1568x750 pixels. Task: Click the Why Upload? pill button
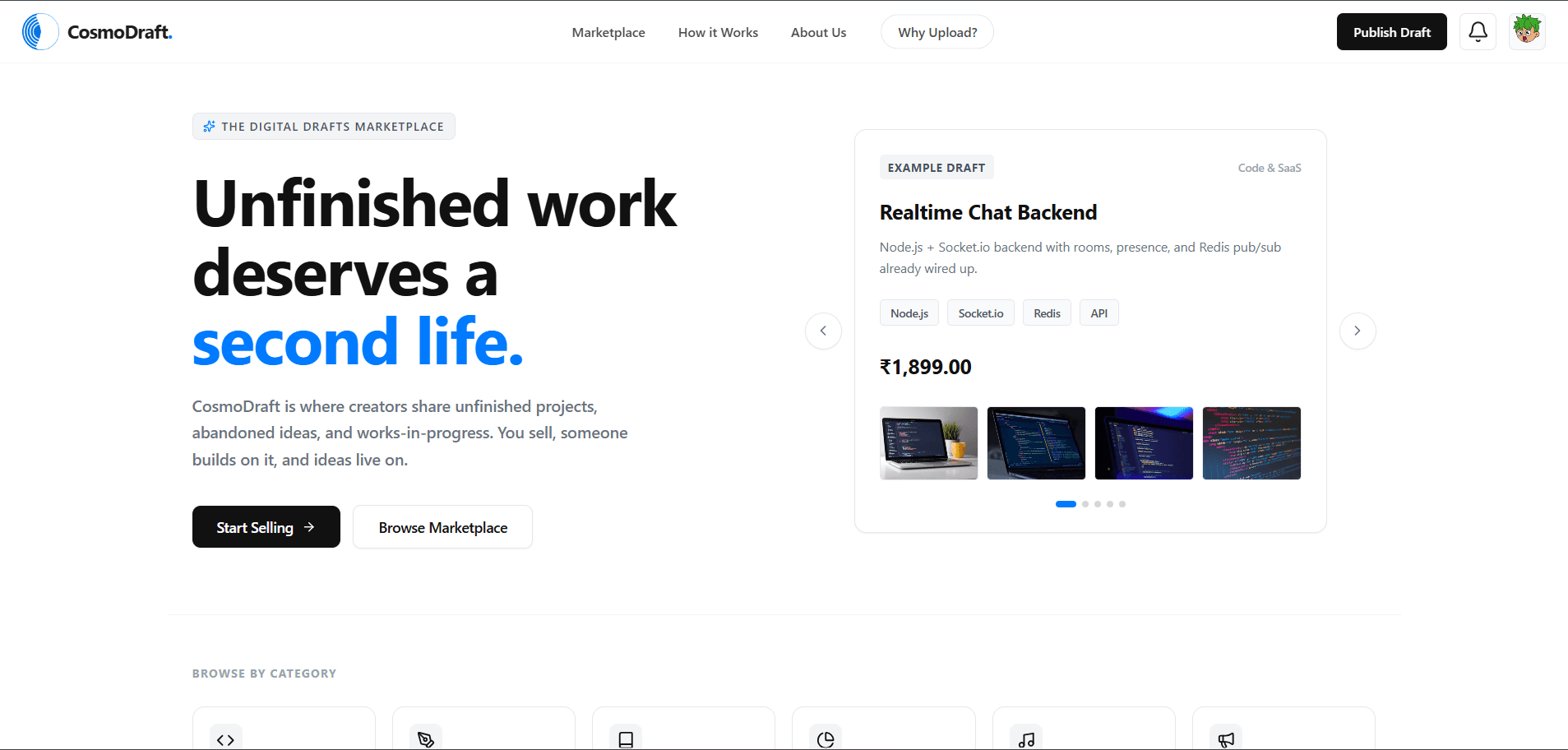(x=937, y=32)
